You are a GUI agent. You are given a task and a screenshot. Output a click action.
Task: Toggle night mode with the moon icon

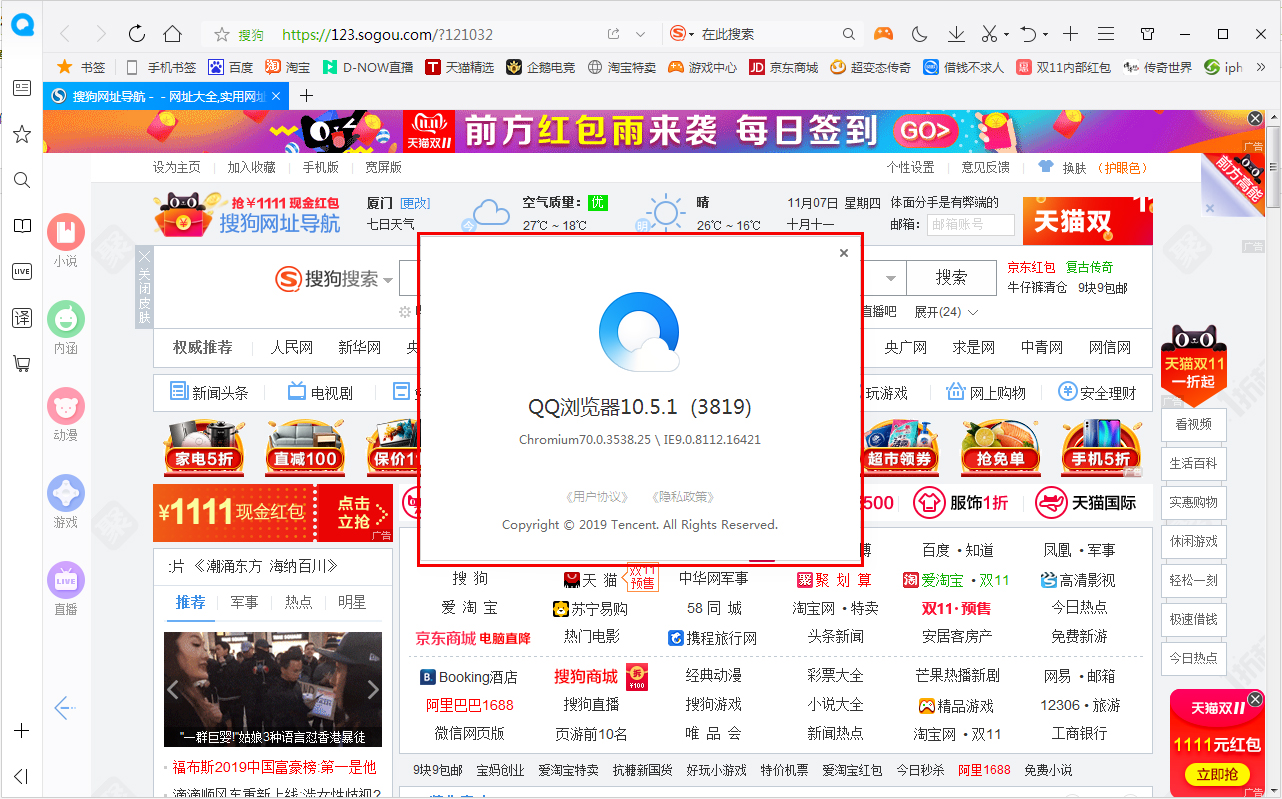(919, 33)
